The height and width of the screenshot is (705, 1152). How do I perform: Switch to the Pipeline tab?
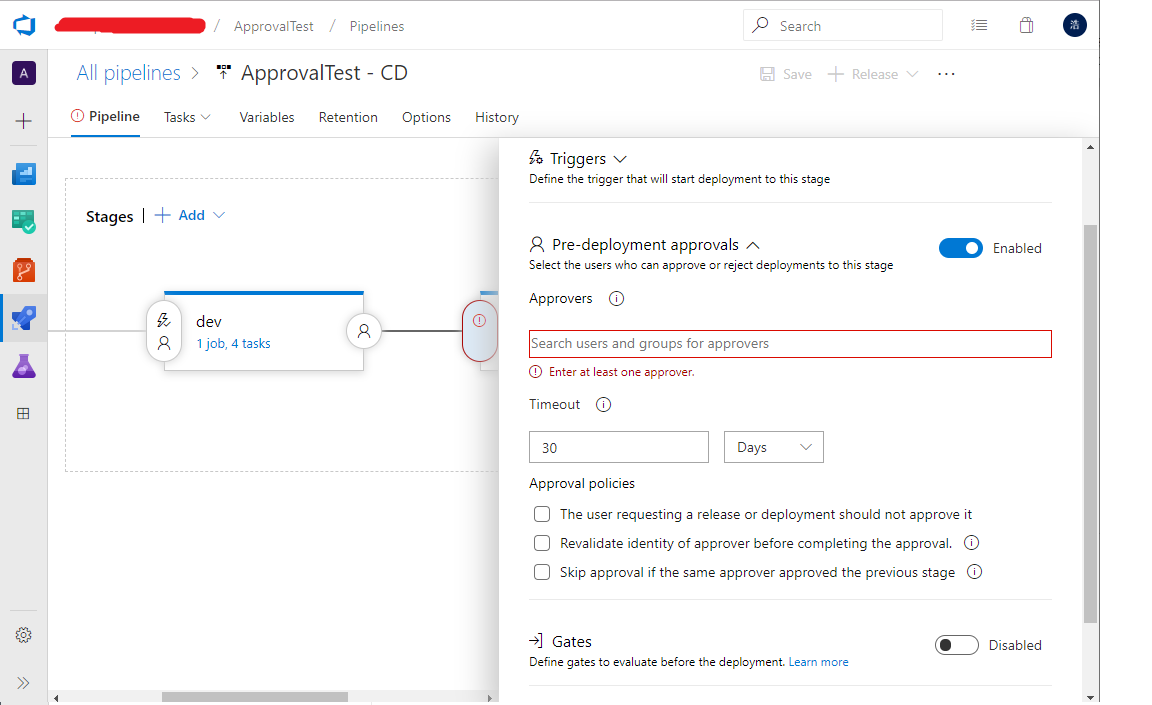[x=105, y=117]
